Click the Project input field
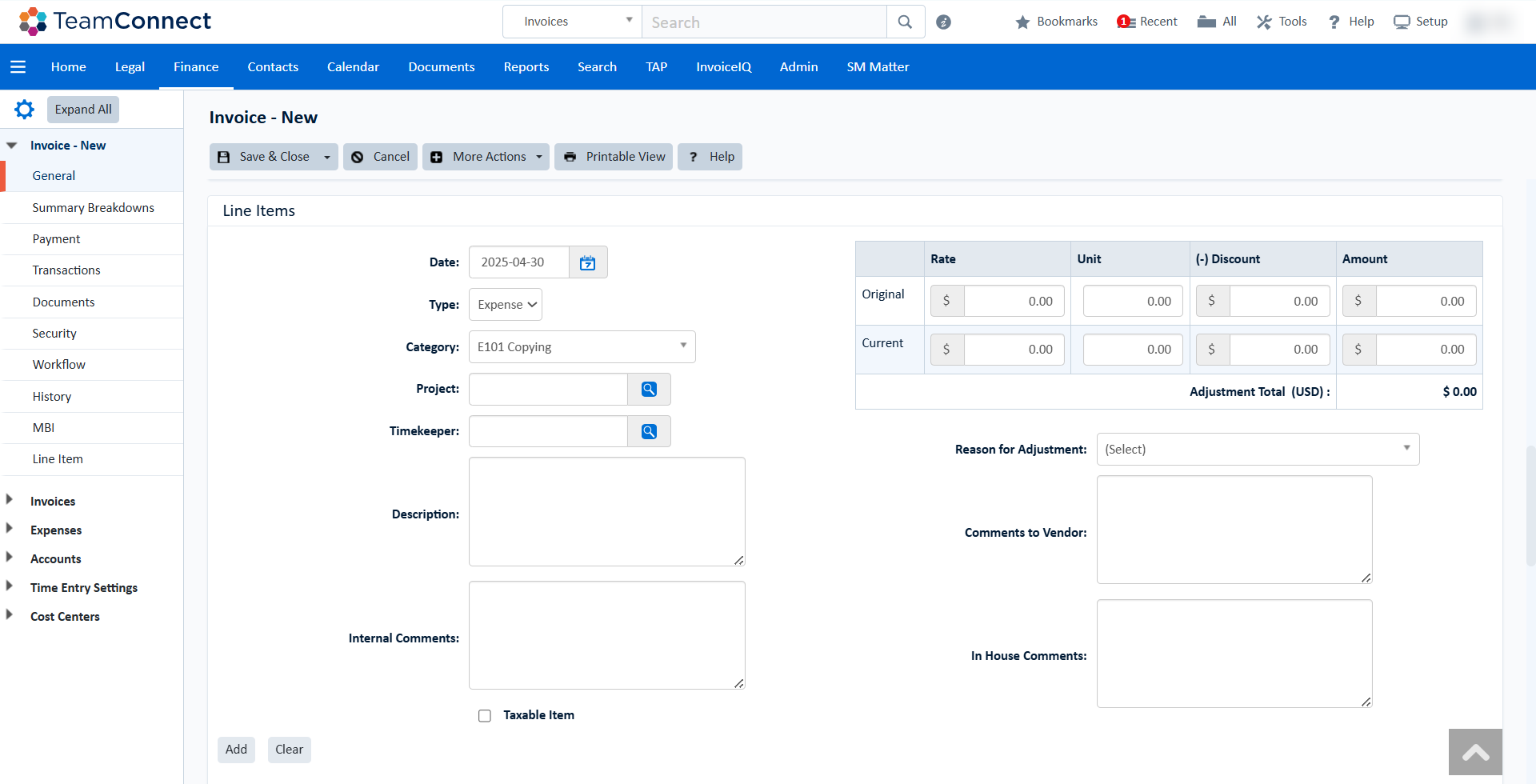Viewport: 1536px width, 784px height. [x=549, y=389]
